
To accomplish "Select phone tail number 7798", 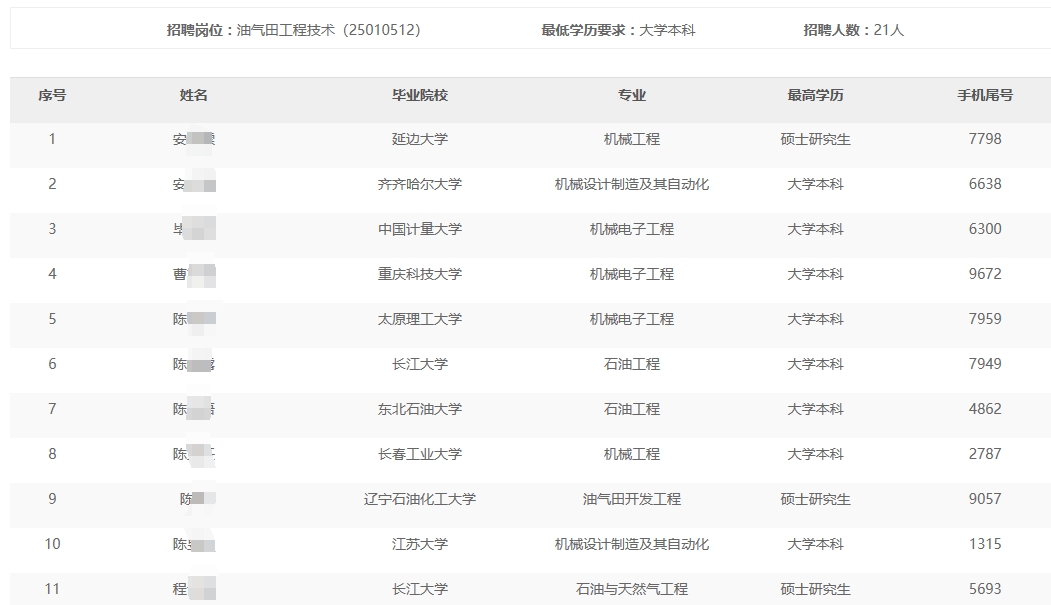I will (x=985, y=139).
